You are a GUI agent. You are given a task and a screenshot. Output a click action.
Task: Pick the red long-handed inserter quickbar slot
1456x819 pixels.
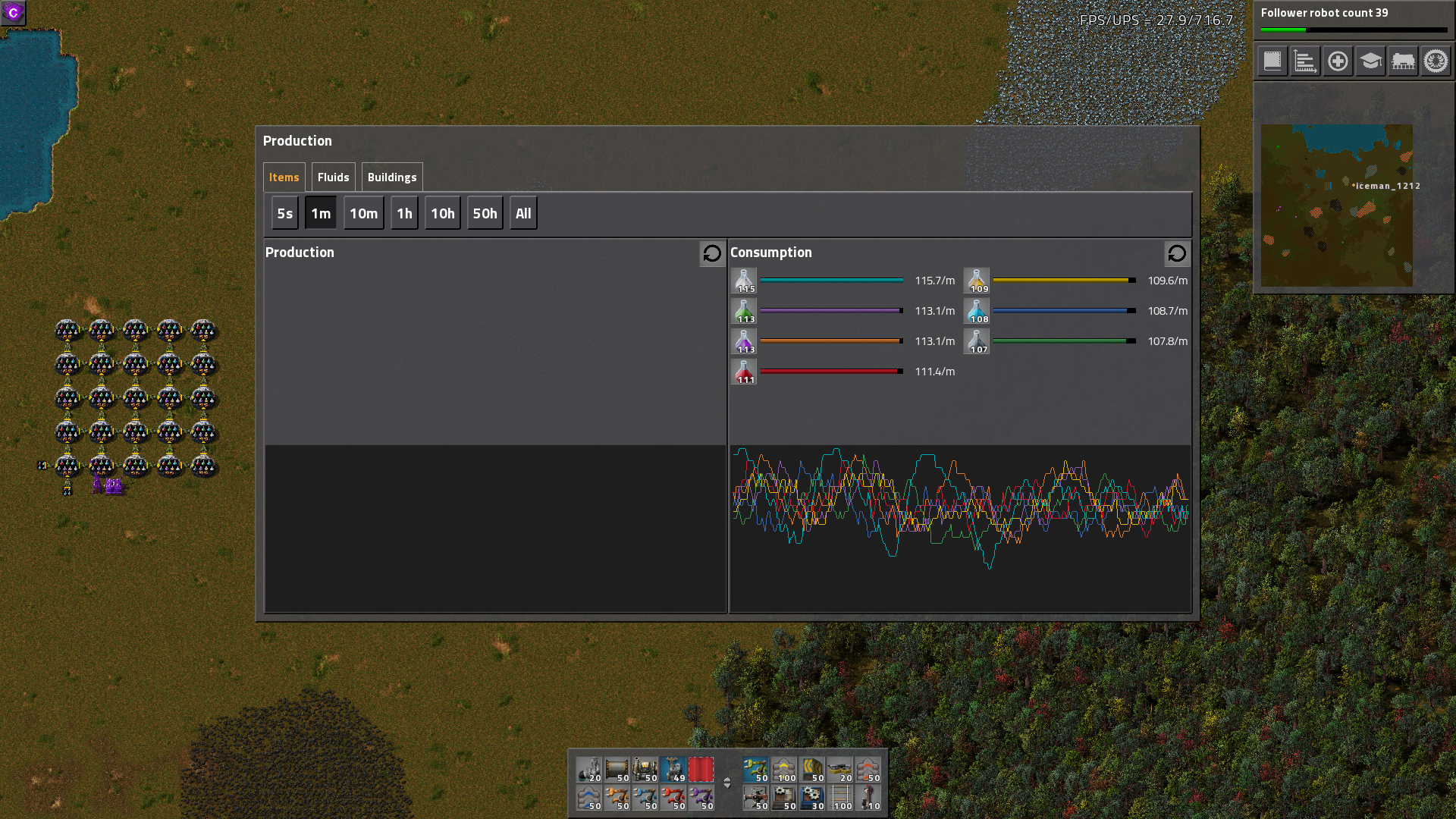(673, 798)
